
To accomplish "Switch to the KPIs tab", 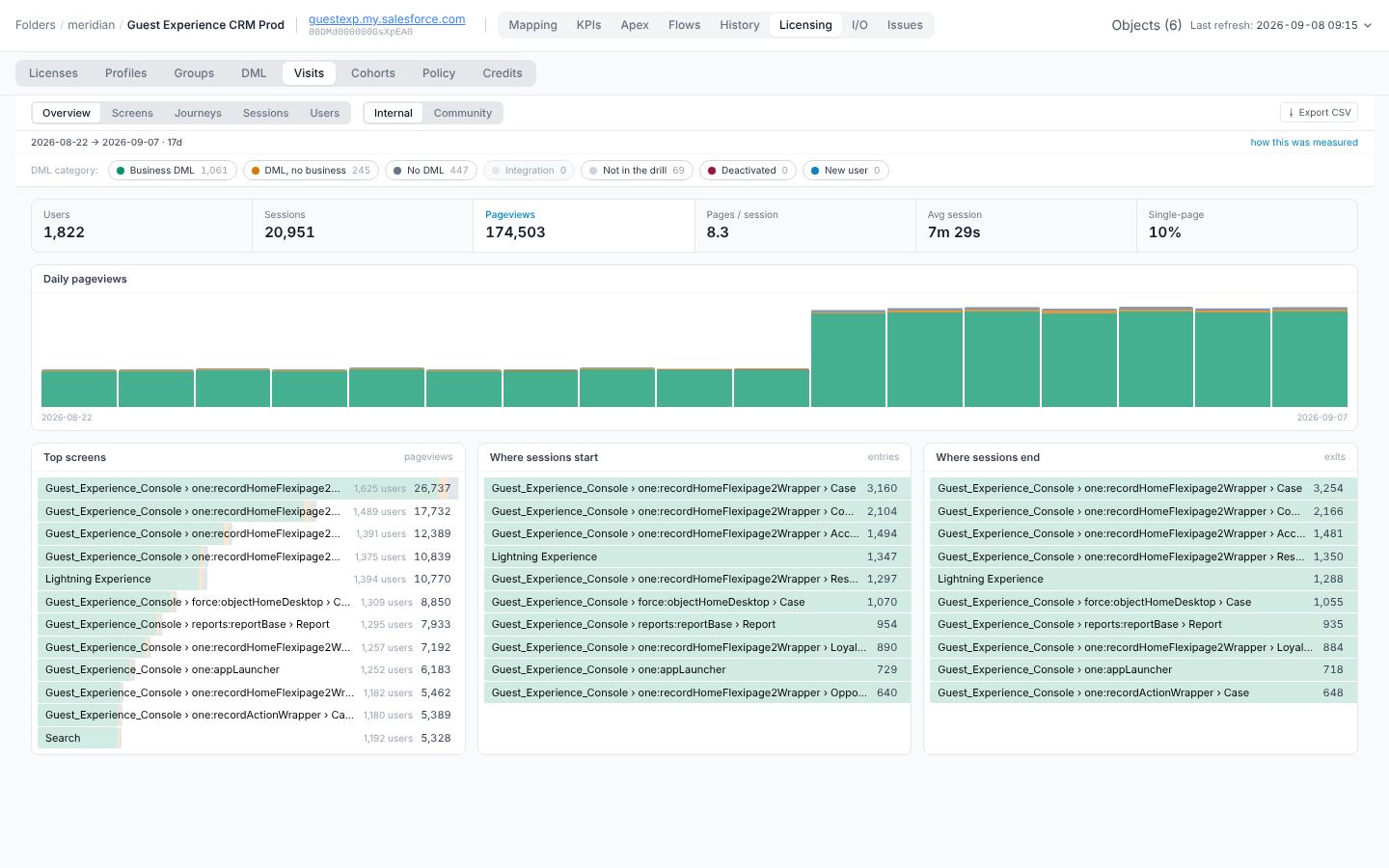I will tap(588, 25).
